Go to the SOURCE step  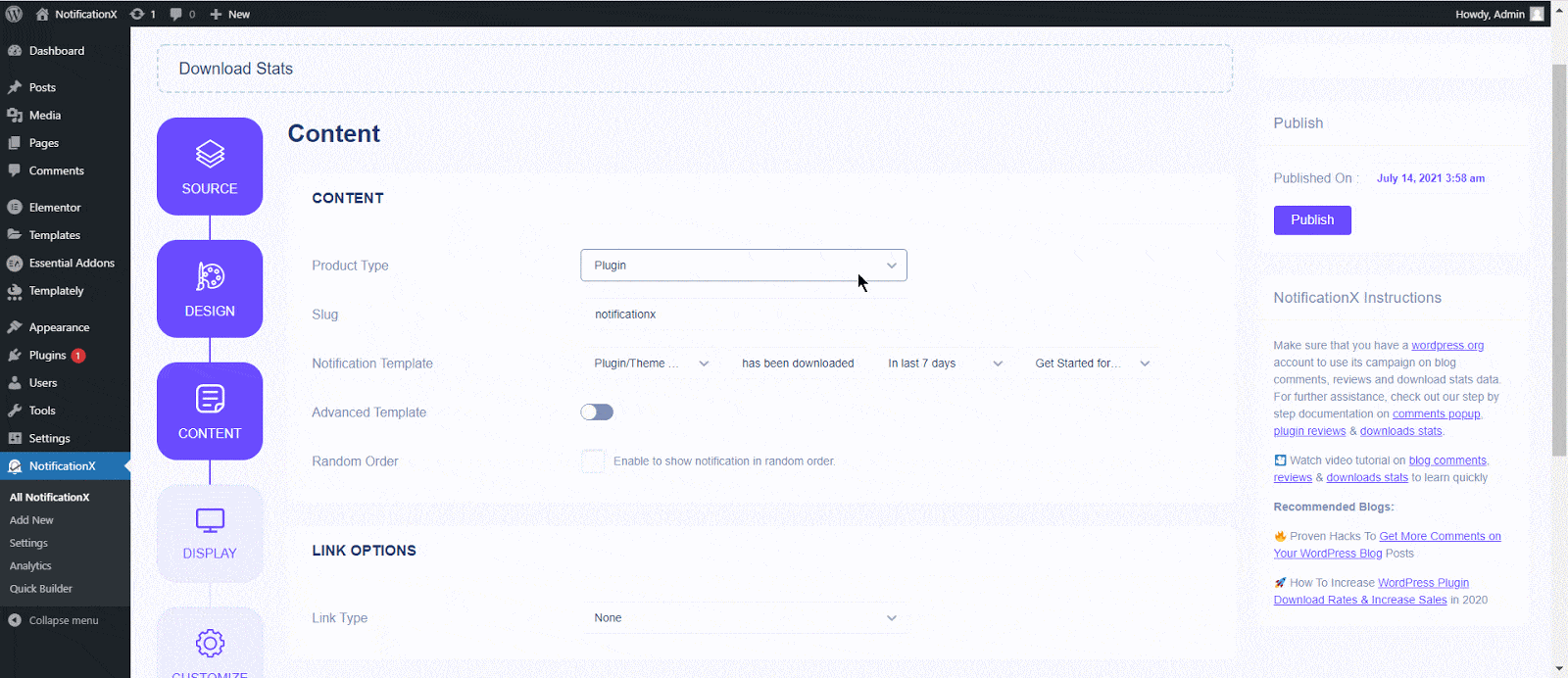click(x=210, y=167)
